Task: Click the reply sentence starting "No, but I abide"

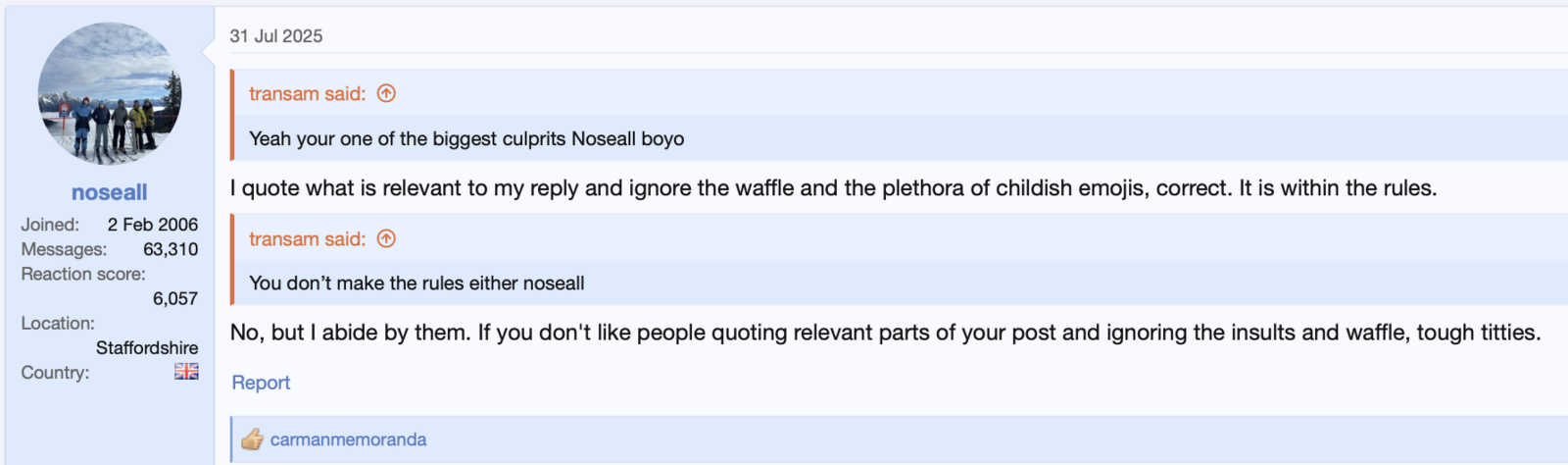Action: 885,333
